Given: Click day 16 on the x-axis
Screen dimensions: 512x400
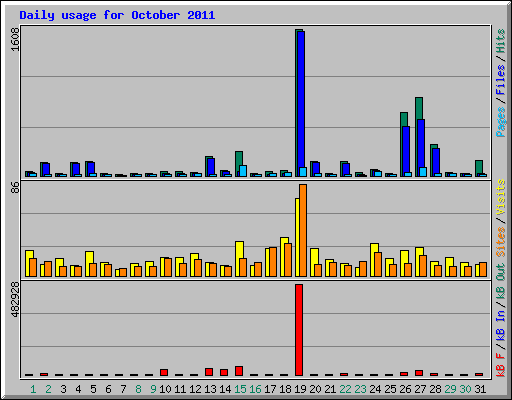Looking at the screenshot, I should coord(255,389).
